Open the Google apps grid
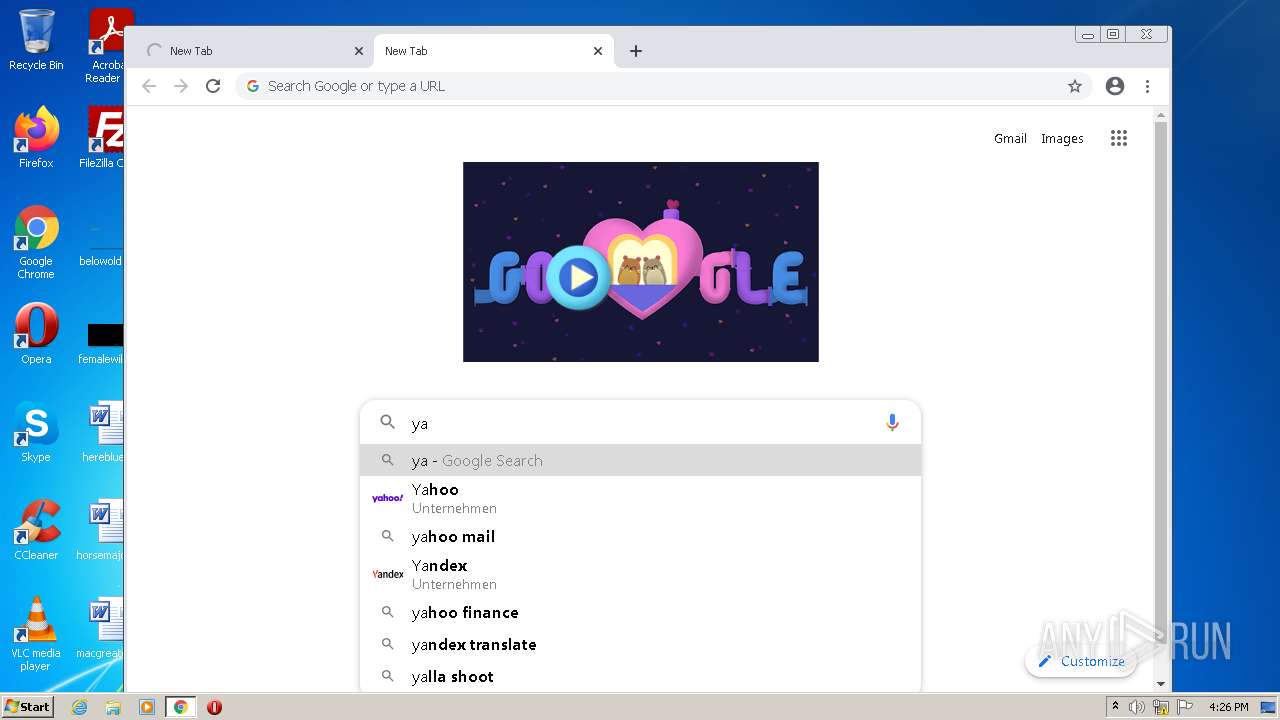 coord(1119,138)
